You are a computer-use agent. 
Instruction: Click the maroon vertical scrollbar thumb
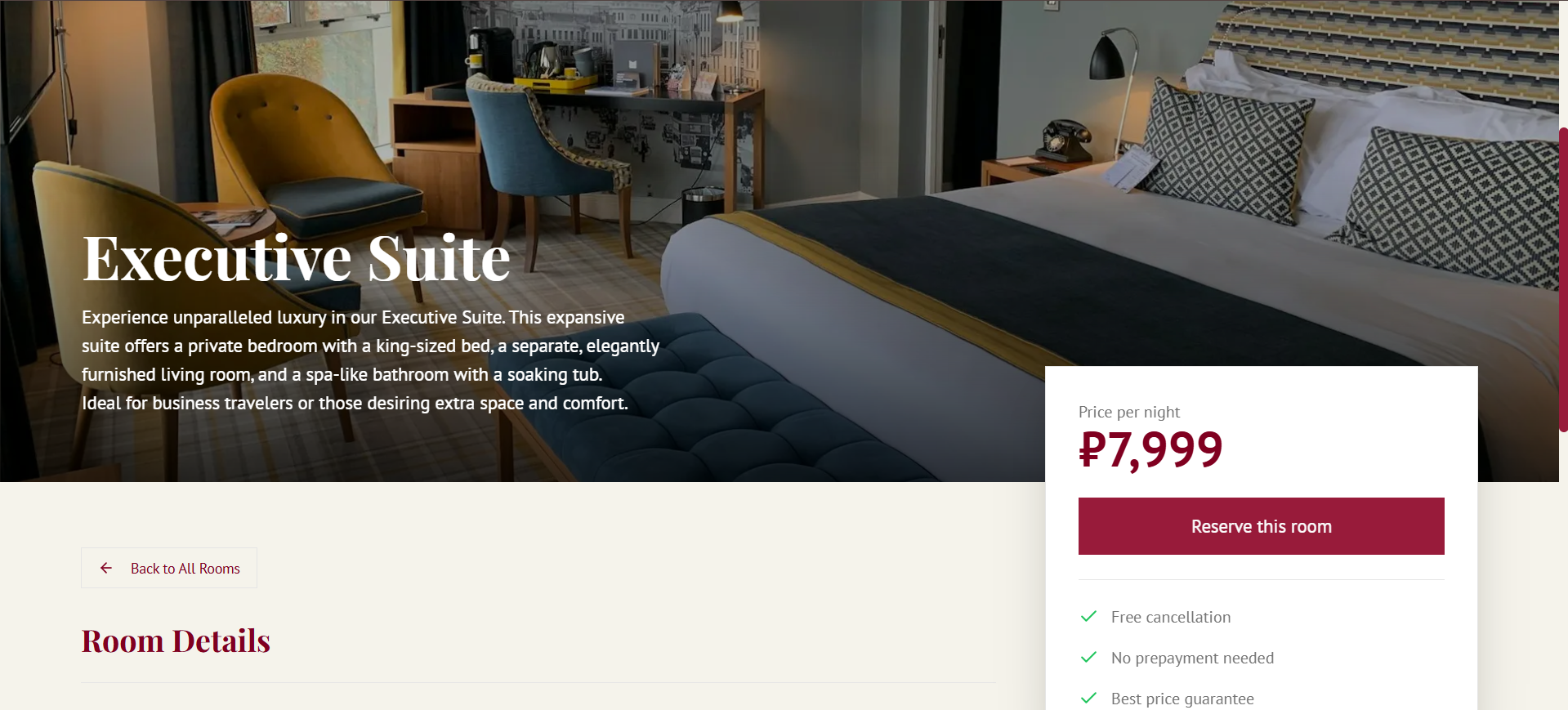(1563, 279)
